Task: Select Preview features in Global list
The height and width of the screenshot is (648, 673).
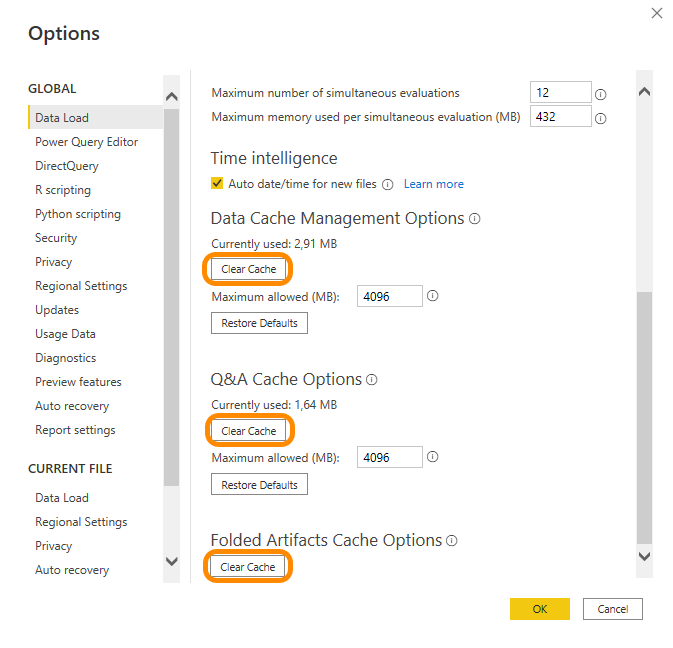Action: [78, 382]
